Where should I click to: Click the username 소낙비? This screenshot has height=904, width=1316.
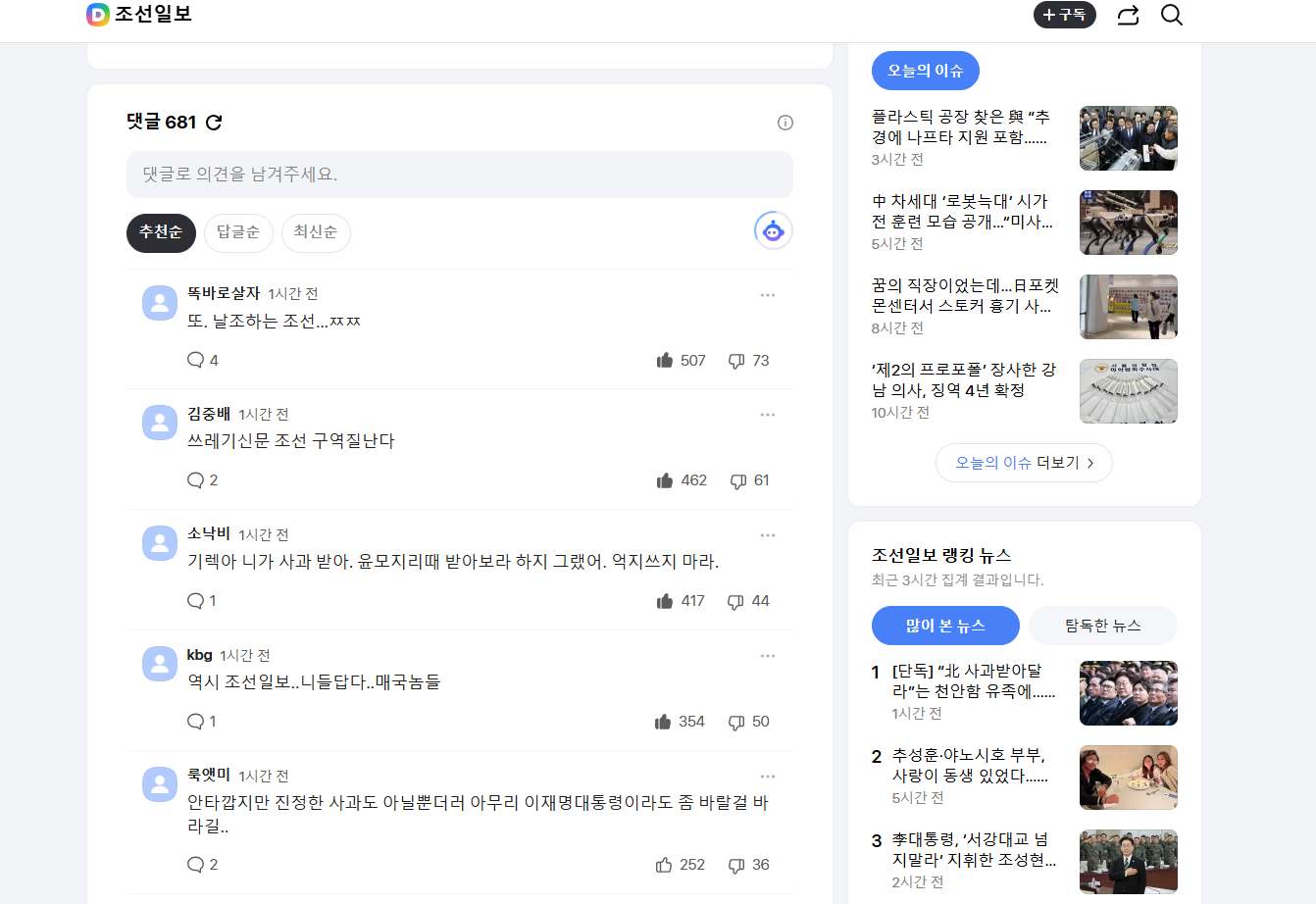(x=209, y=534)
